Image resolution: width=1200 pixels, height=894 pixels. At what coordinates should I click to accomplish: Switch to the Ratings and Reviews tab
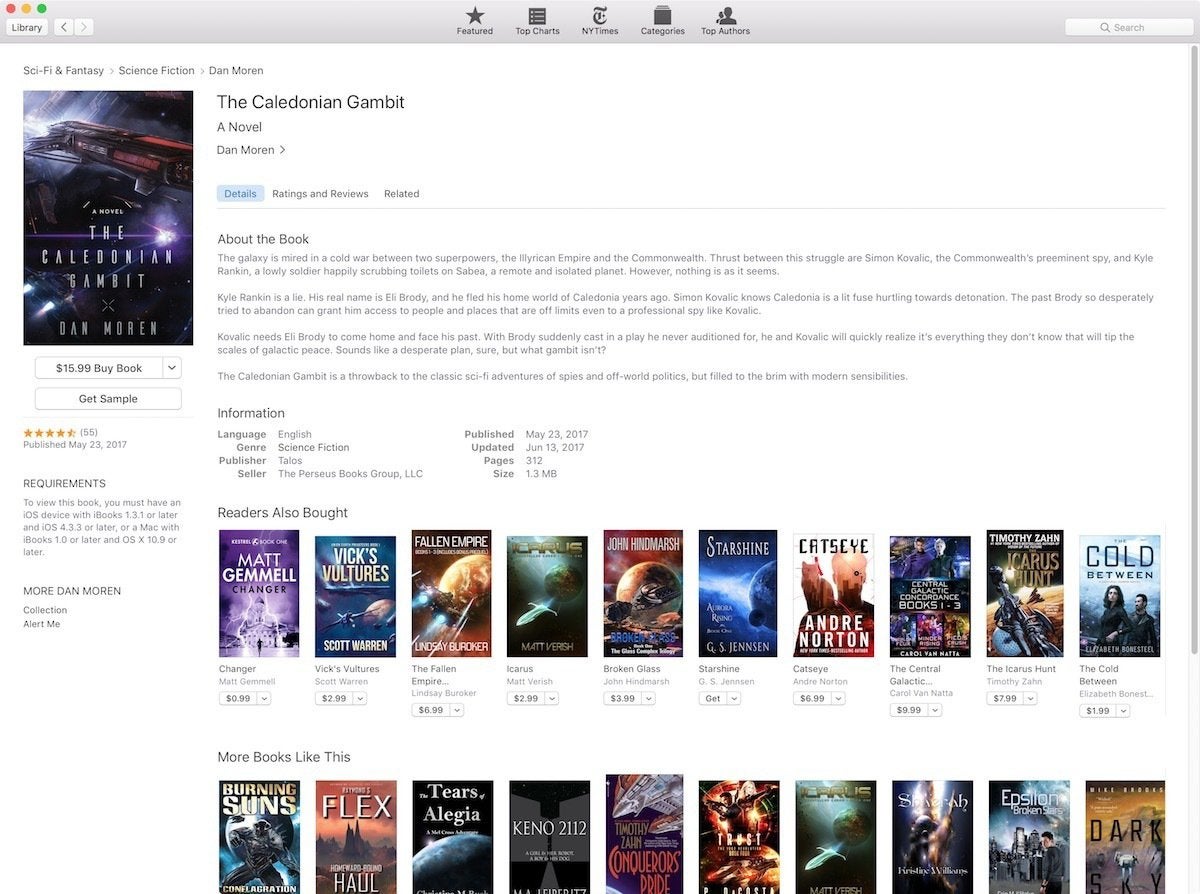tap(320, 194)
